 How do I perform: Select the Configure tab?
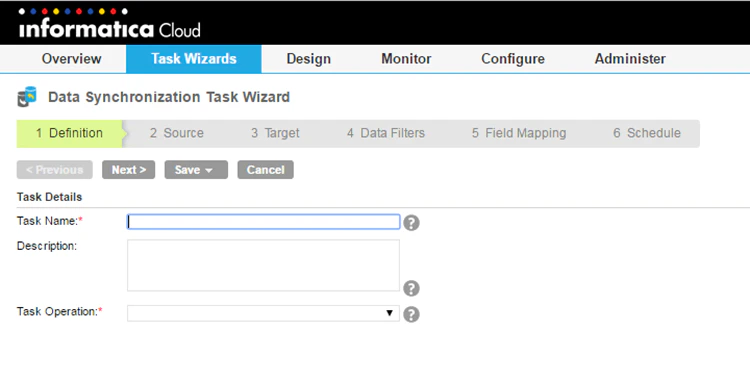[513, 59]
